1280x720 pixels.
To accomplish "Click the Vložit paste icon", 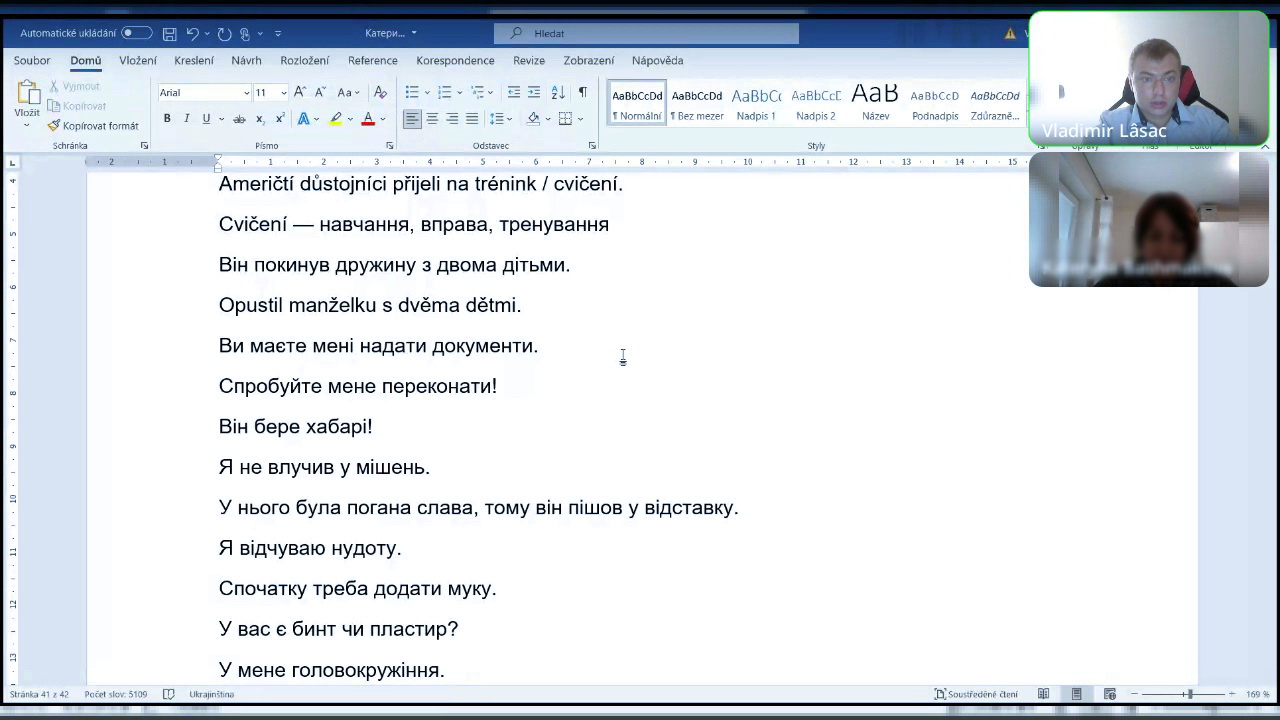I will (x=28, y=94).
